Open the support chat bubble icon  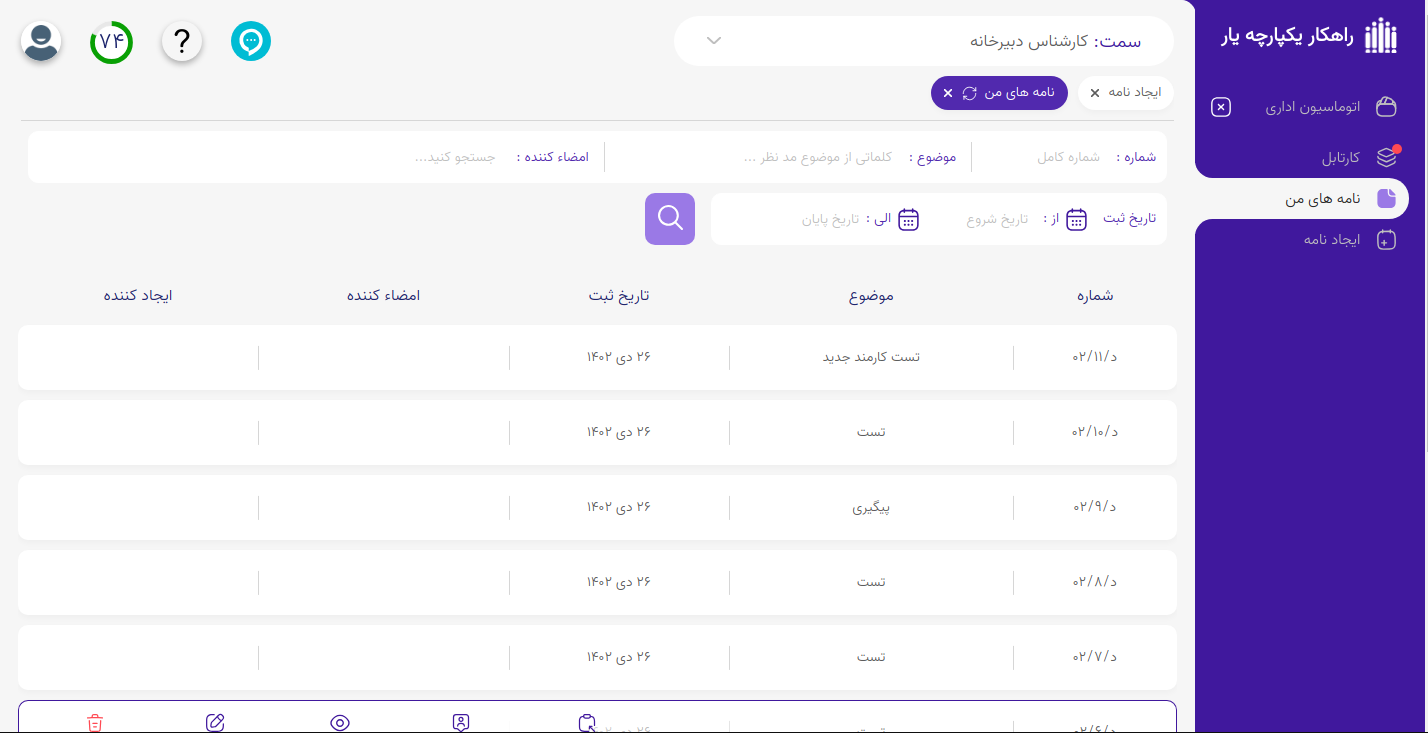pos(251,41)
